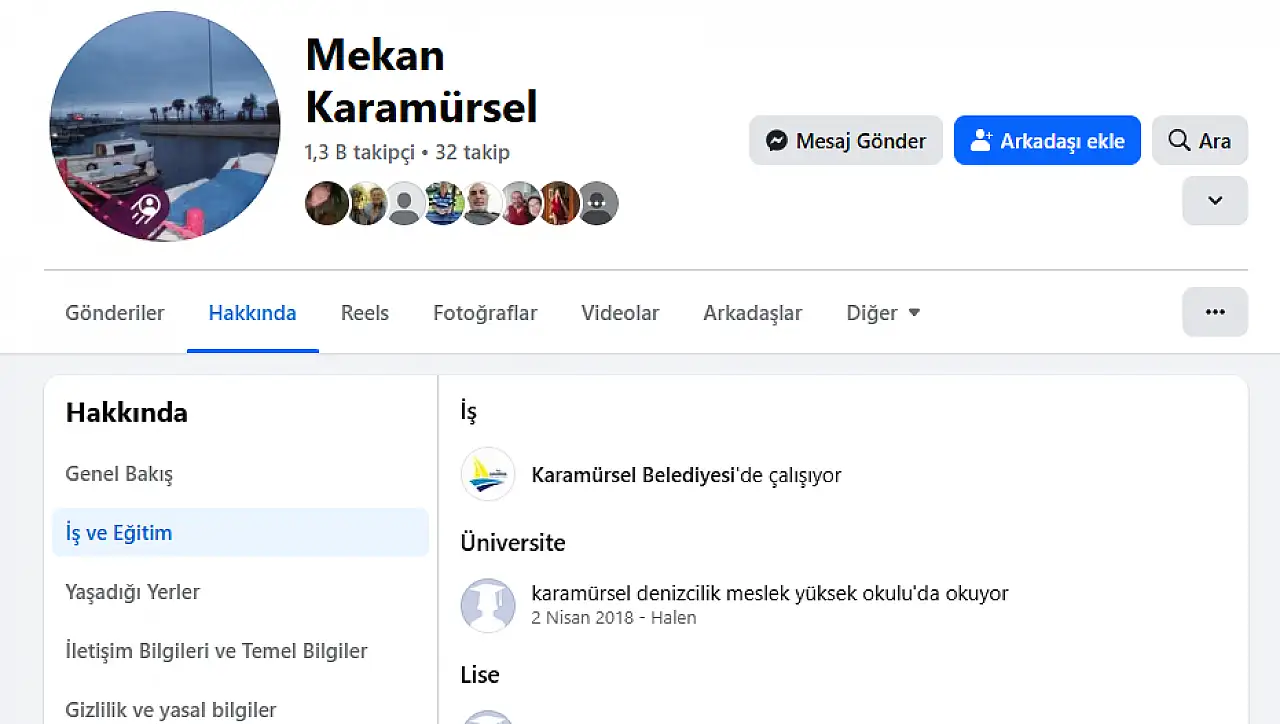Image resolution: width=1280 pixels, height=724 pixels.
Task: Click Arkadaşı ekle button
Action: (1047, 141)
